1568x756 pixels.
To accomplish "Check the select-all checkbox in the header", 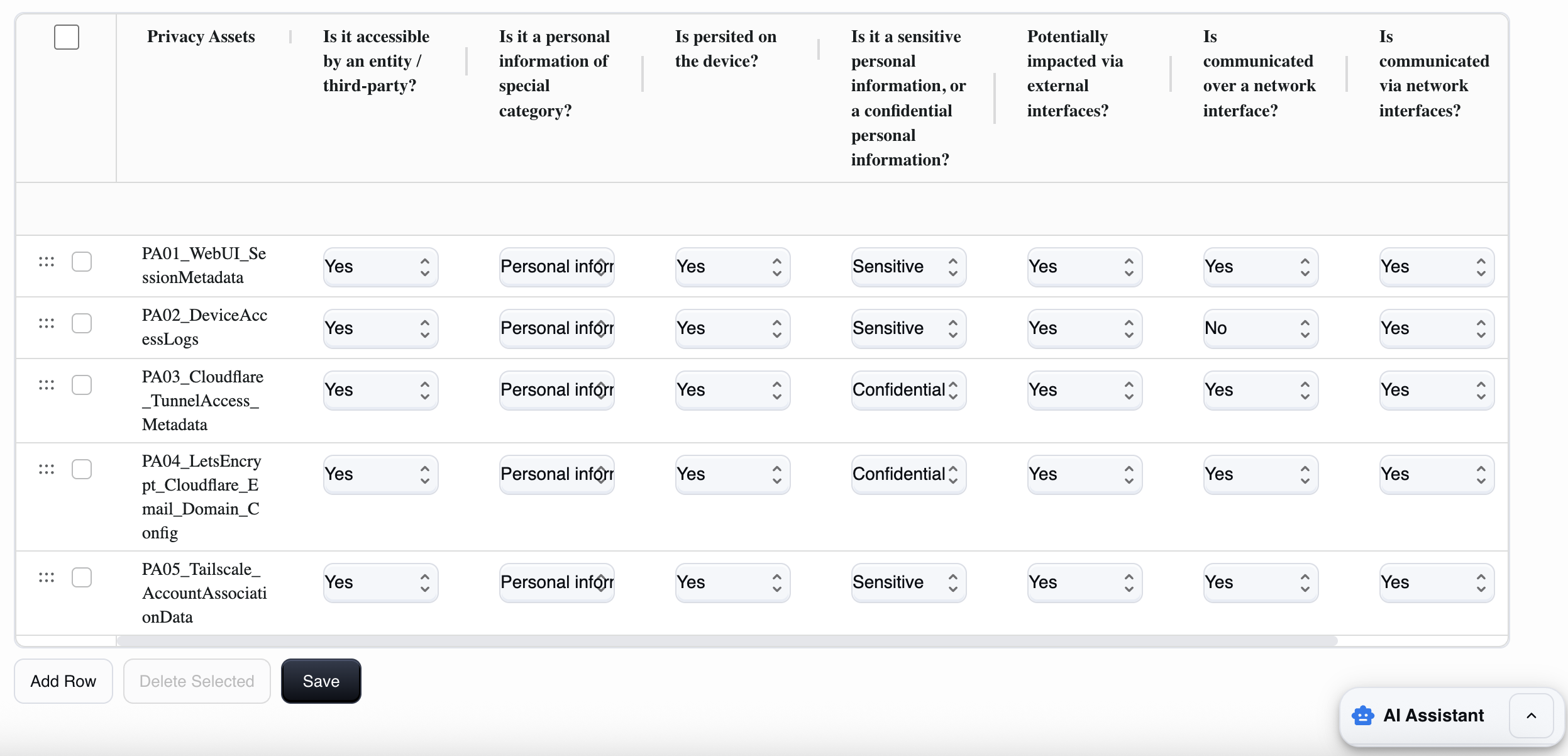I will (x=66, y=36).
